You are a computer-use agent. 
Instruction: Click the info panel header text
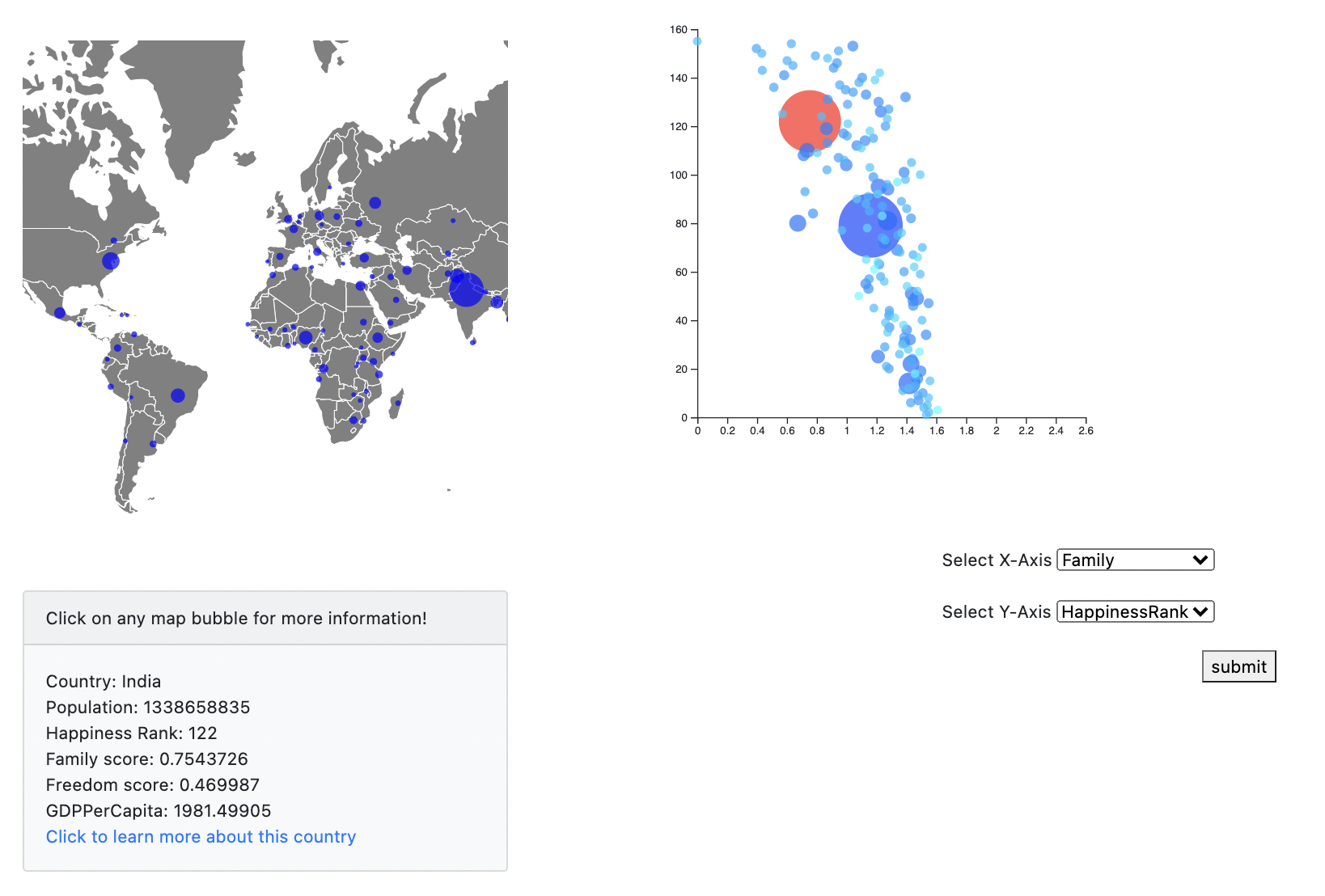coord(236,618)
